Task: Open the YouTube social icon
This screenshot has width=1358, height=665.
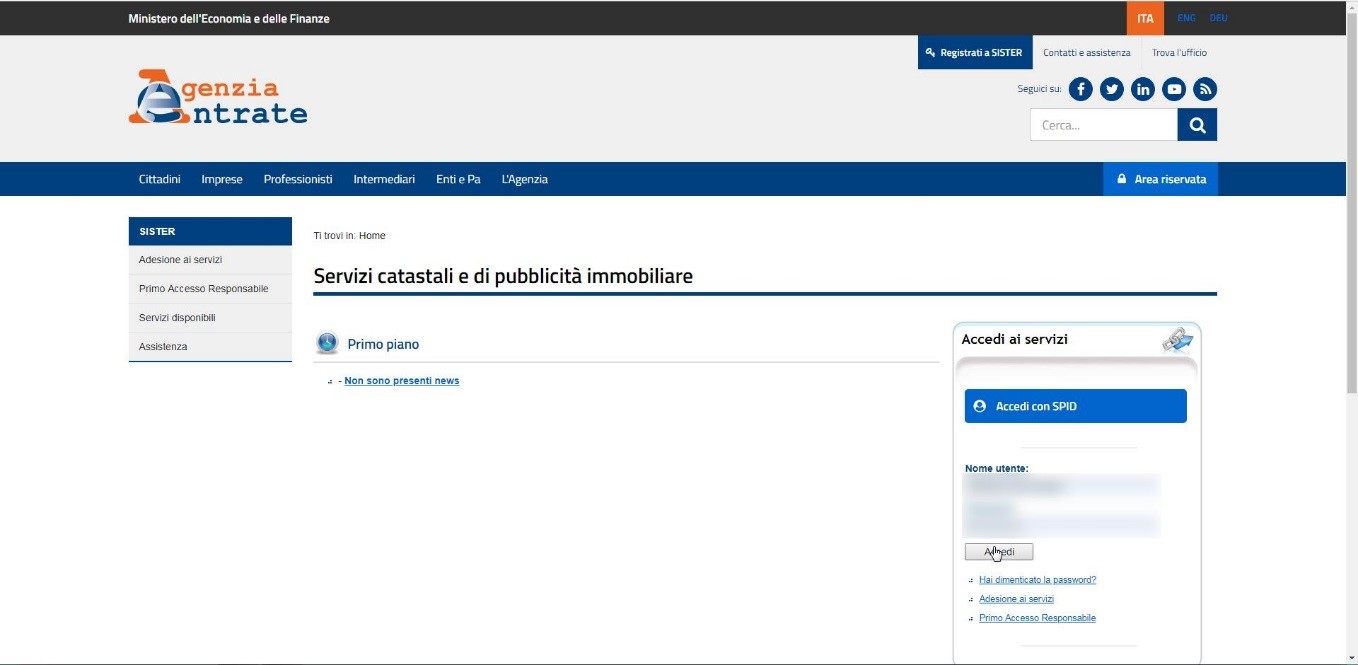Action: [x=1174, y=89]
